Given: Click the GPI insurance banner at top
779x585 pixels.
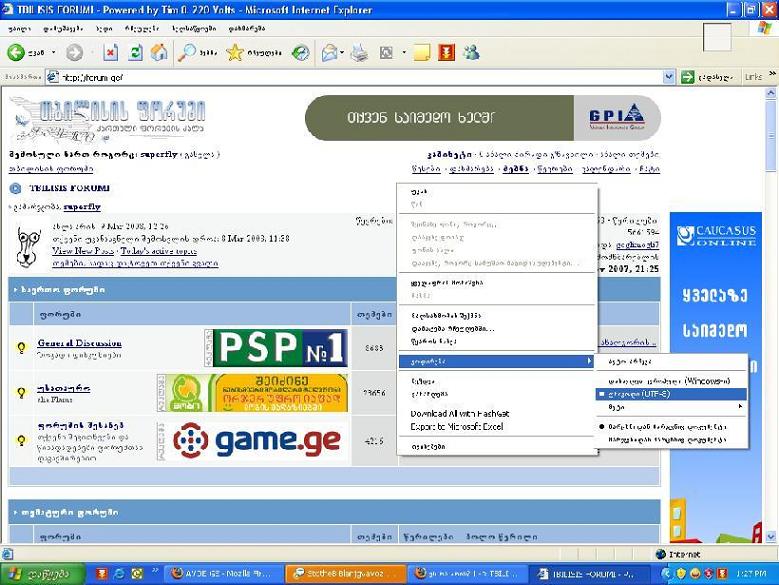Looking at the screenshot, I should coord(483,118).
